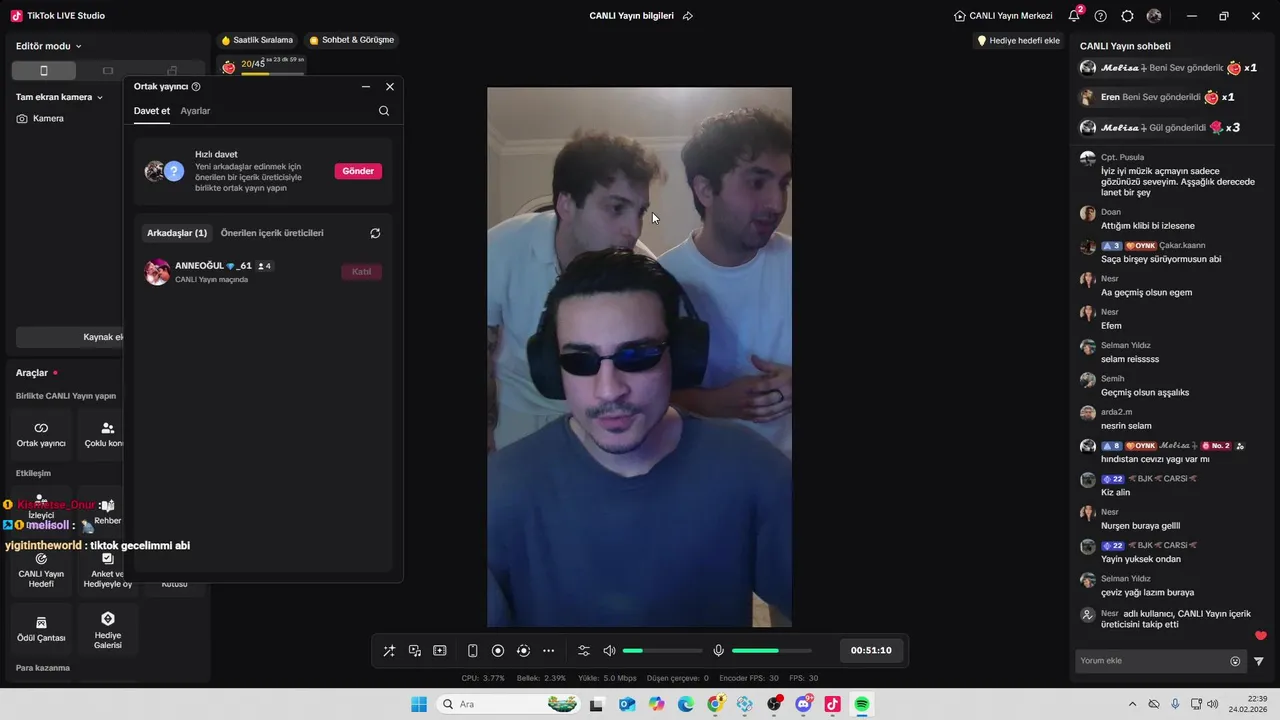Mute the microphone

click(718, 651)
